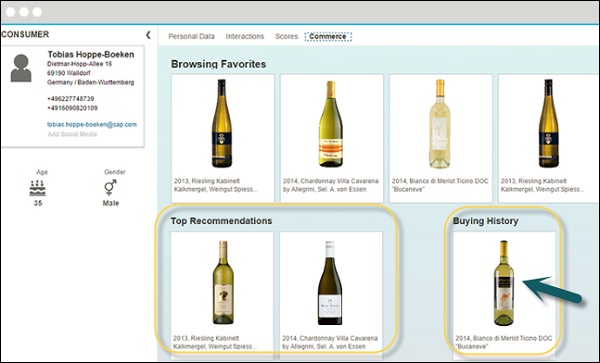Open the Scores tab
Screen dimensions: 600x363
(286, 36)
